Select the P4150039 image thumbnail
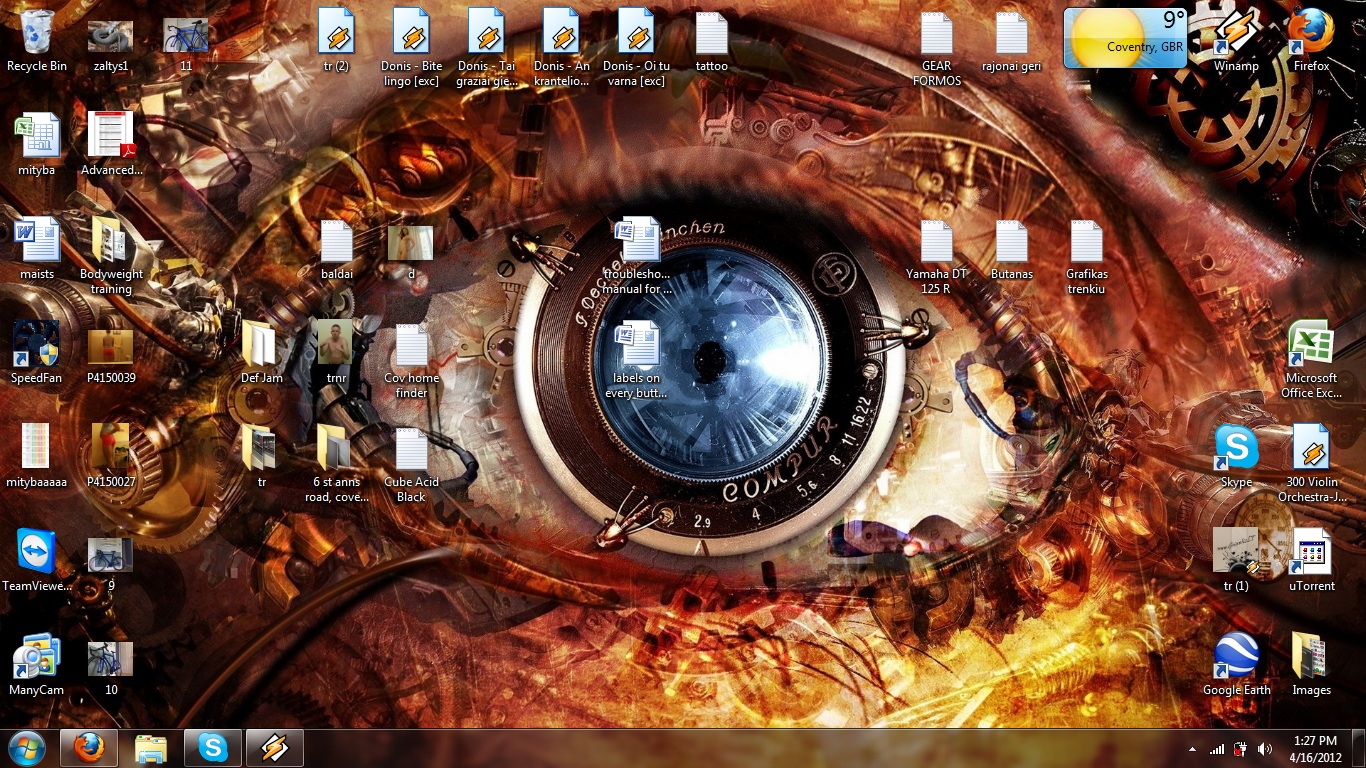 click(111, 353)
